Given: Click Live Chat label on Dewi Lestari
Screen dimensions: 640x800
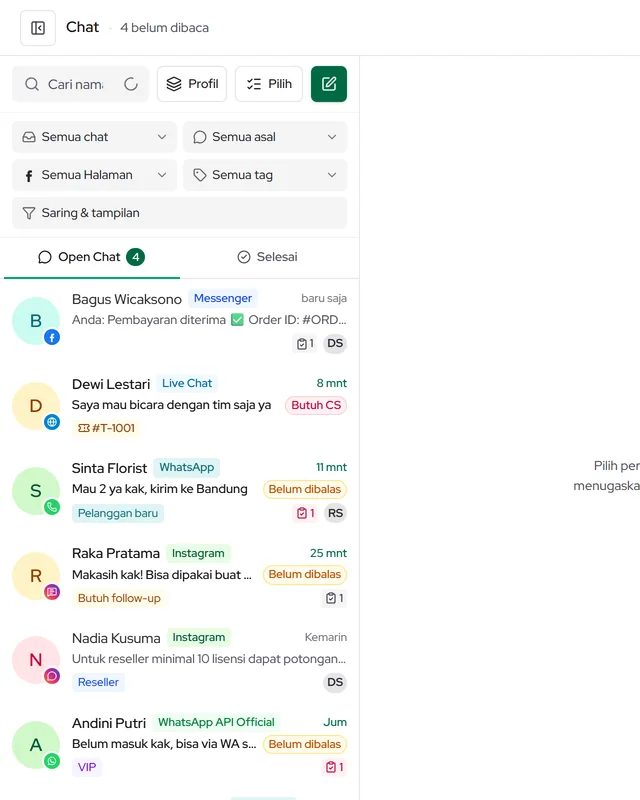Looking at the screenshot, I should (187, 383).
